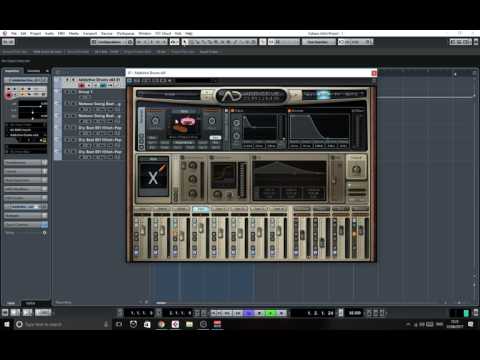The width and height of the screenshot is (480, 360).
Task: Open Chrome from the taskbar
Action: pyautogui.click(x=161, y=324)
